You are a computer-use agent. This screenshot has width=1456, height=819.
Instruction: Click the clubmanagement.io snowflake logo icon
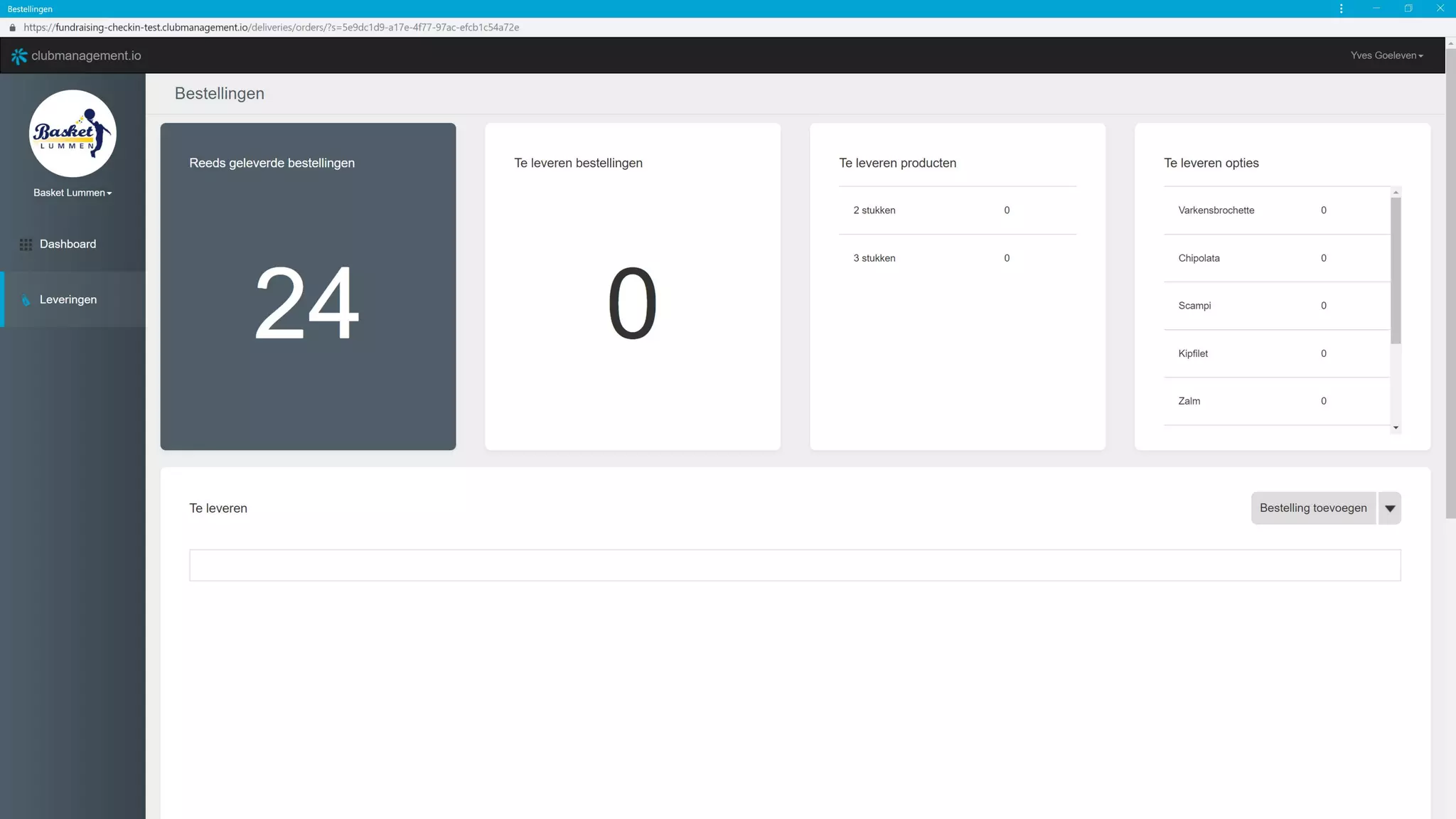point(19,56)
